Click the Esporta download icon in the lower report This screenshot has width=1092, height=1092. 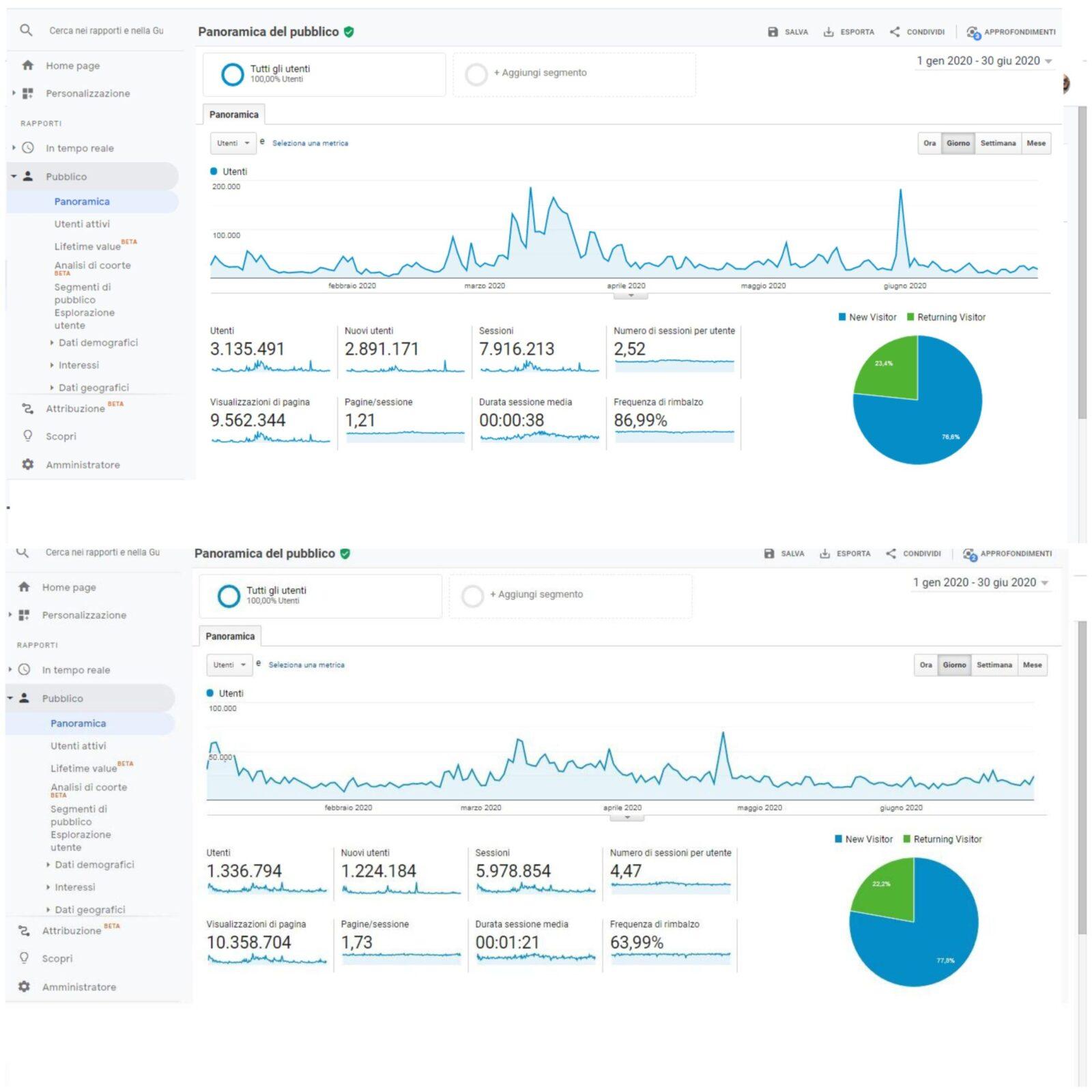pyautogui.click(x=824, y=554)
